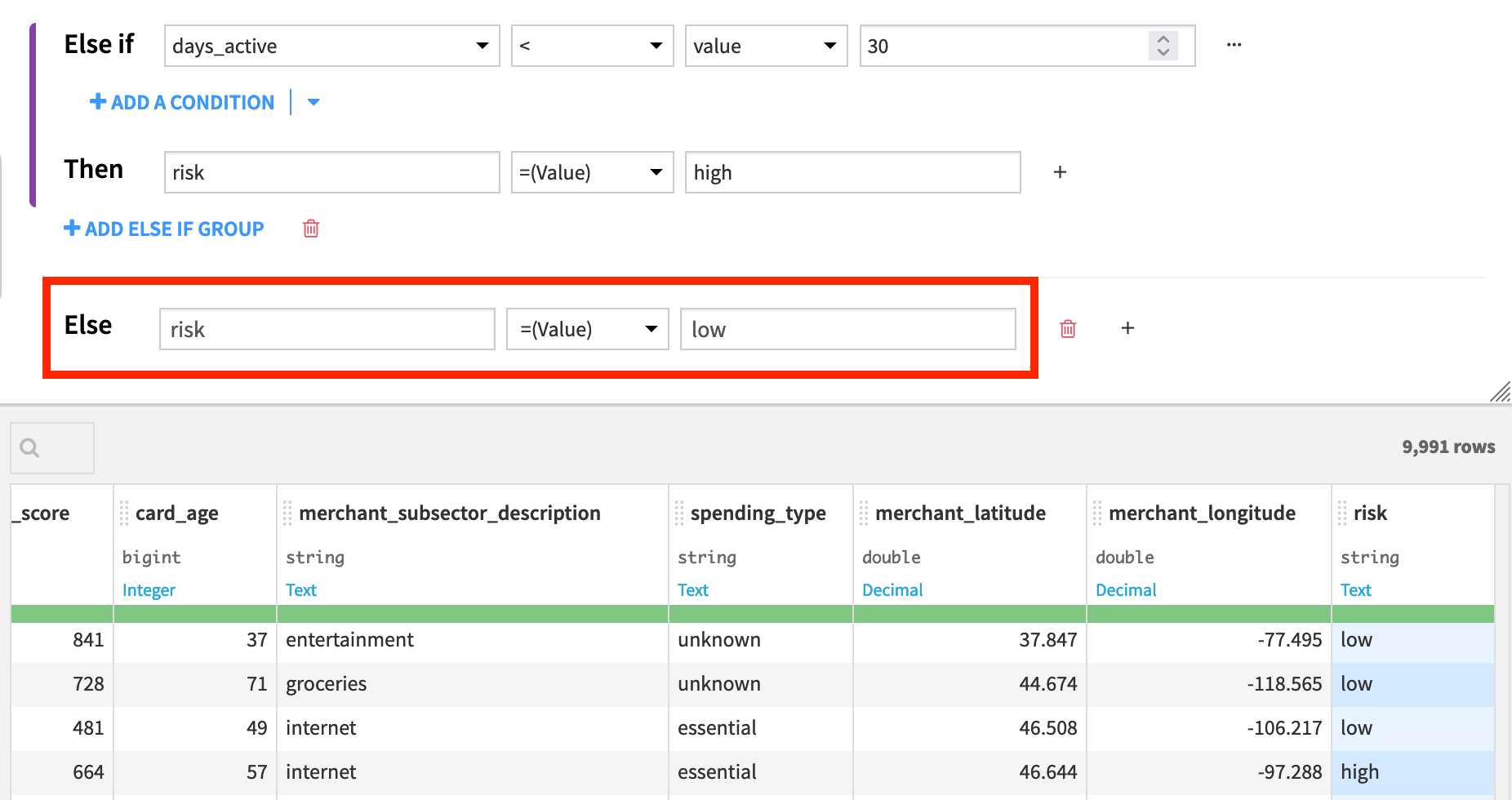This screenshot has height=800, width=1512.
Task: Click the Text meaning under merchant_subsector_description
Action: tap(301, 590)
